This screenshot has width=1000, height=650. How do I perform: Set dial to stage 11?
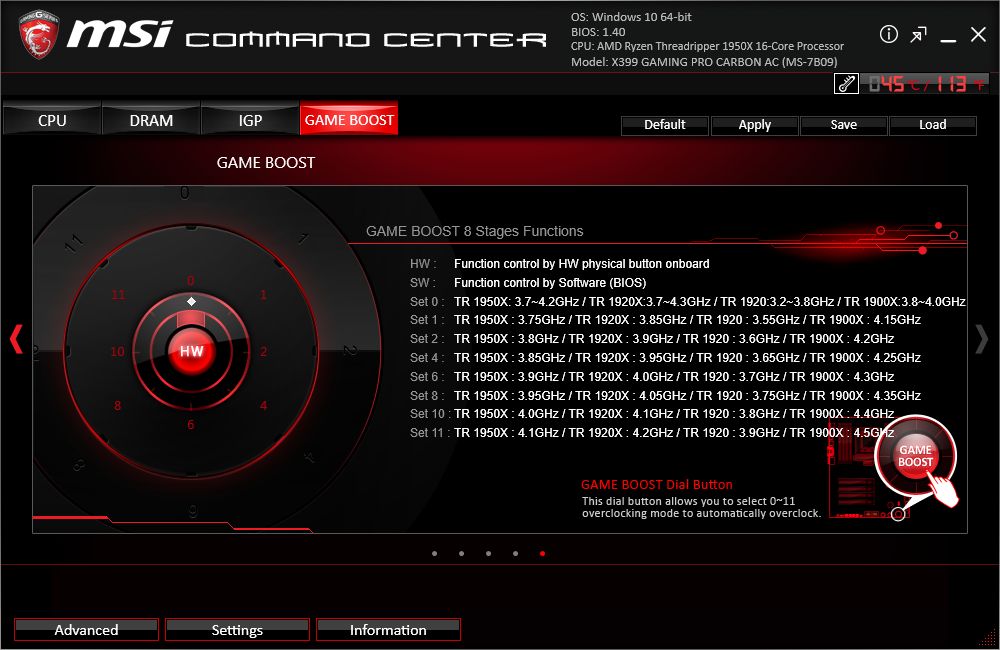tap(119, 295)
